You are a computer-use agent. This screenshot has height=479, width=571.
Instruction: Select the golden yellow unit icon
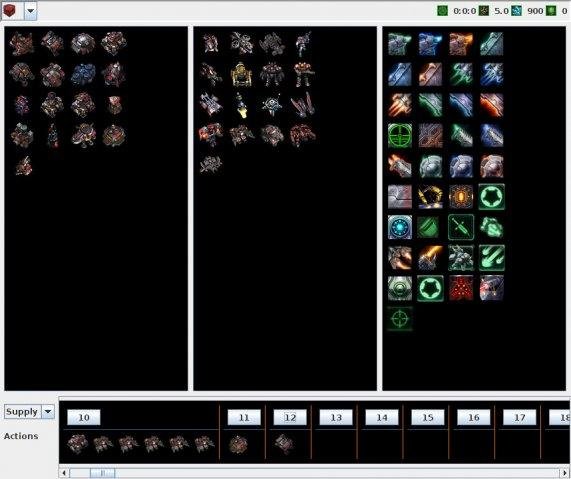(241, 75)
